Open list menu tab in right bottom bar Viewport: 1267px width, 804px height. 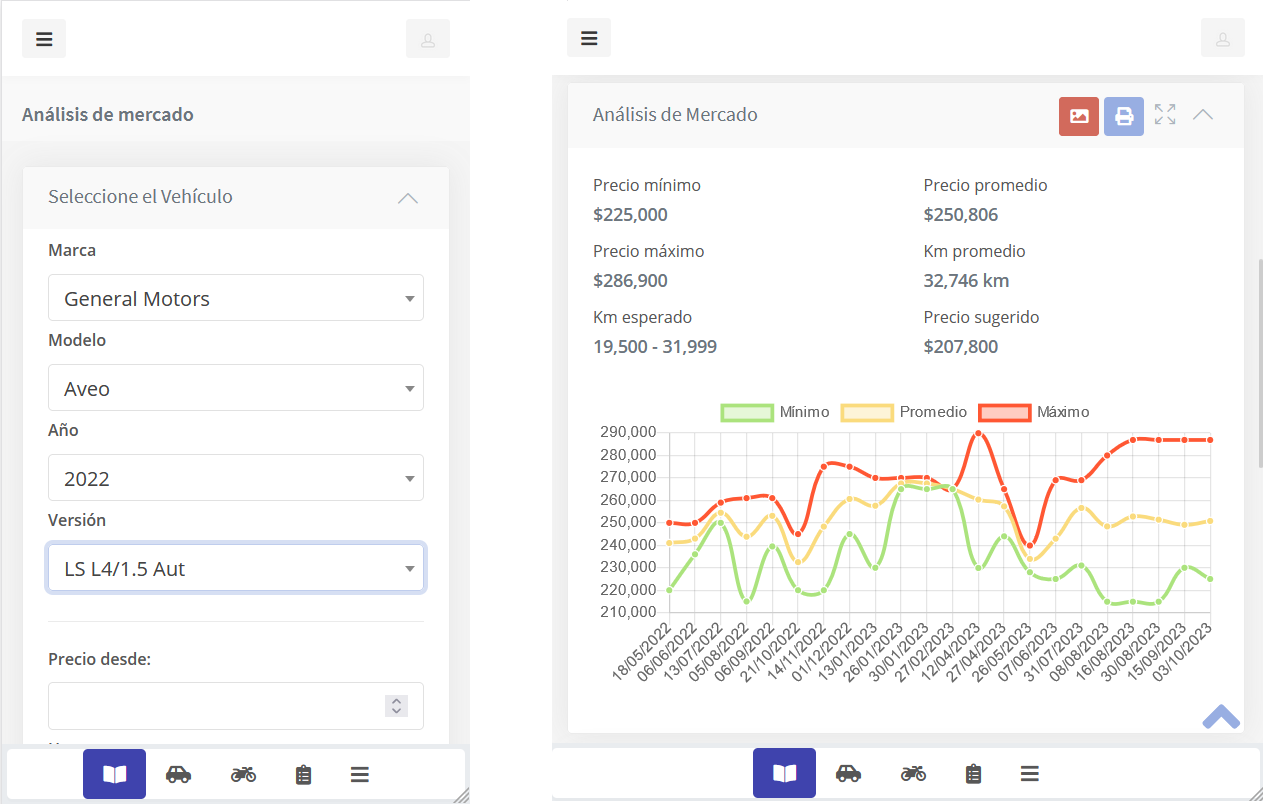click(1029, 773)
